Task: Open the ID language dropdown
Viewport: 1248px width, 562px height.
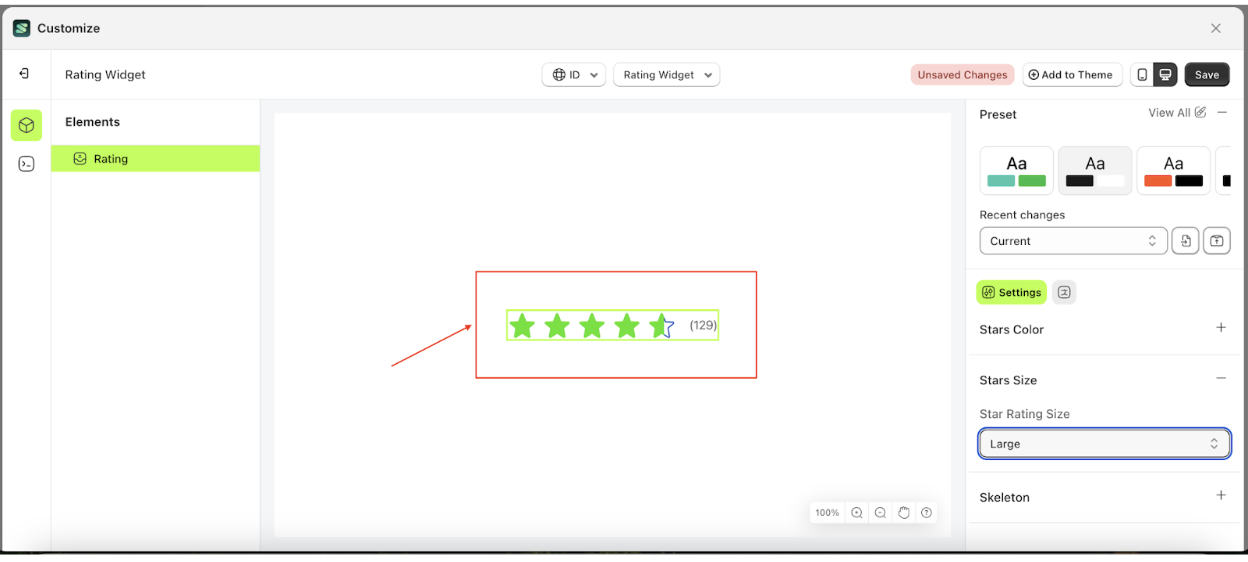Action: click(574, 75)
